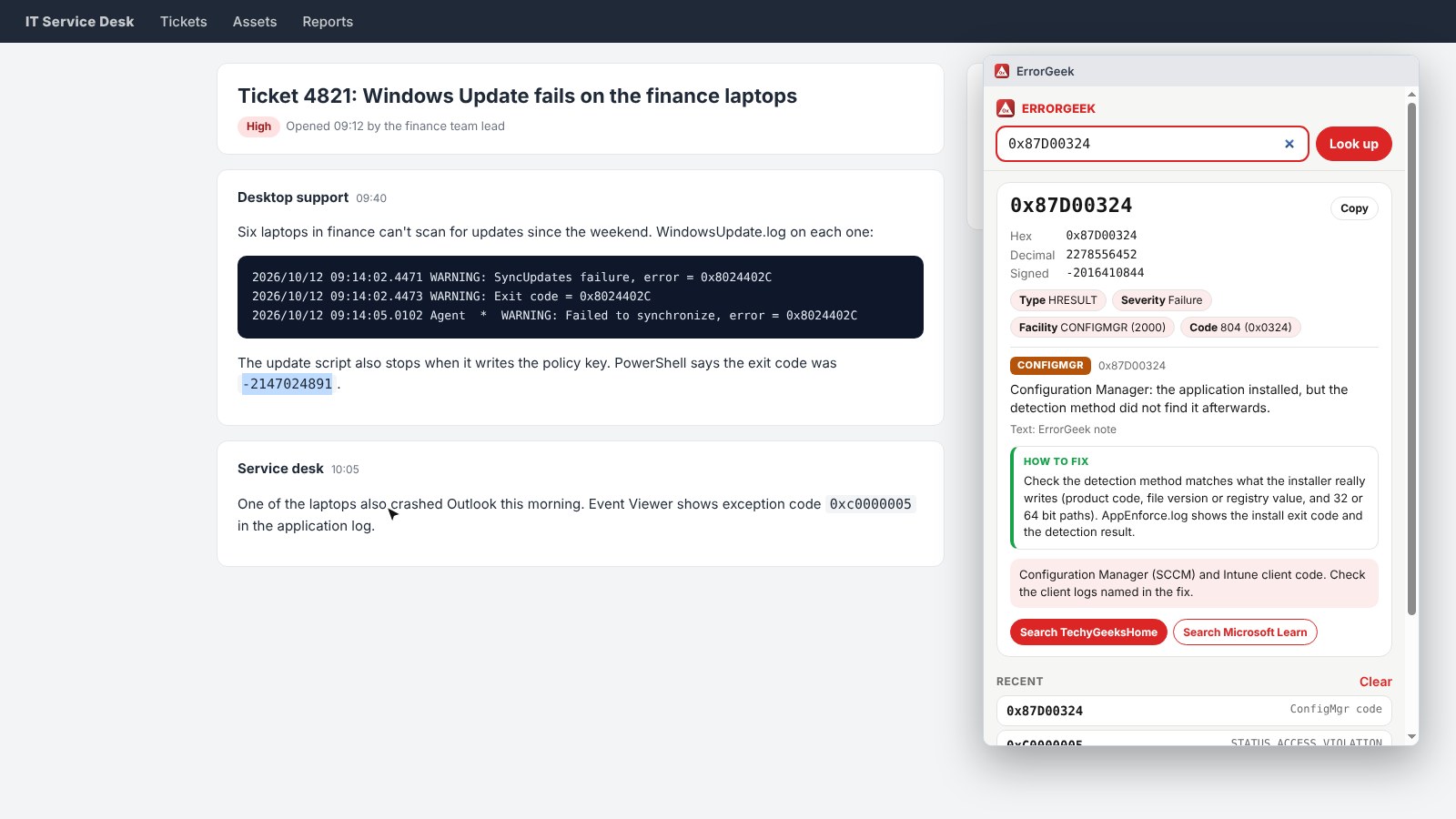The height and width of the screenshot is (819, 1456).
Task: Click the red ERRORGEEK logo icon
Action: (x=1006, y=108)
